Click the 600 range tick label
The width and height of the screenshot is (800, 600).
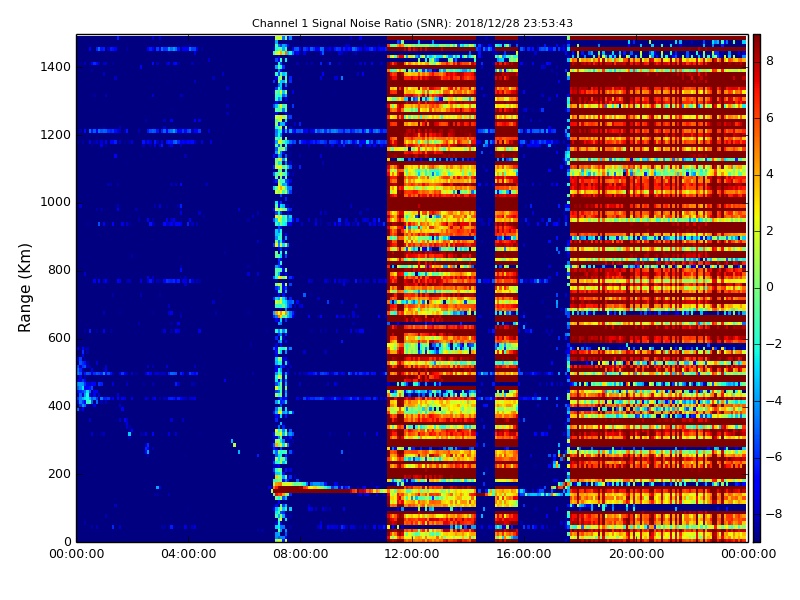click(x=59, y=338)
